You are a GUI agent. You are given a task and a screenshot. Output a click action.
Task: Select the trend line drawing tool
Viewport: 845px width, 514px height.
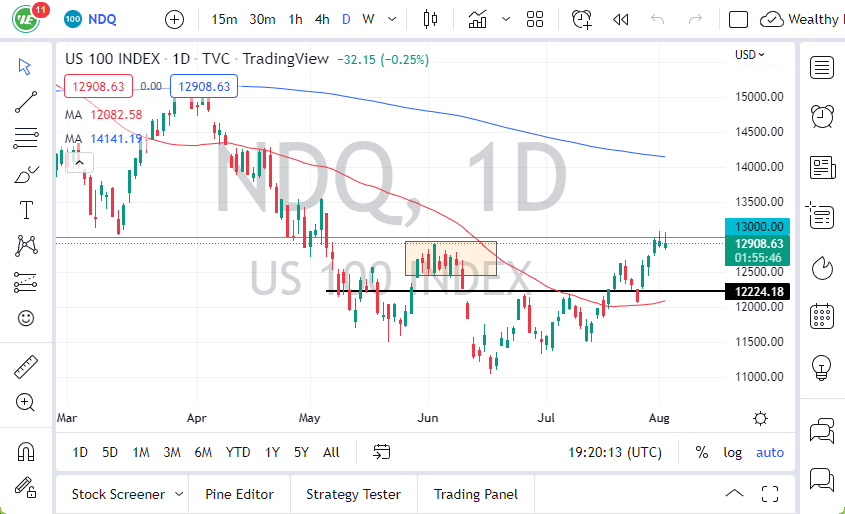[x=26, y=101]
